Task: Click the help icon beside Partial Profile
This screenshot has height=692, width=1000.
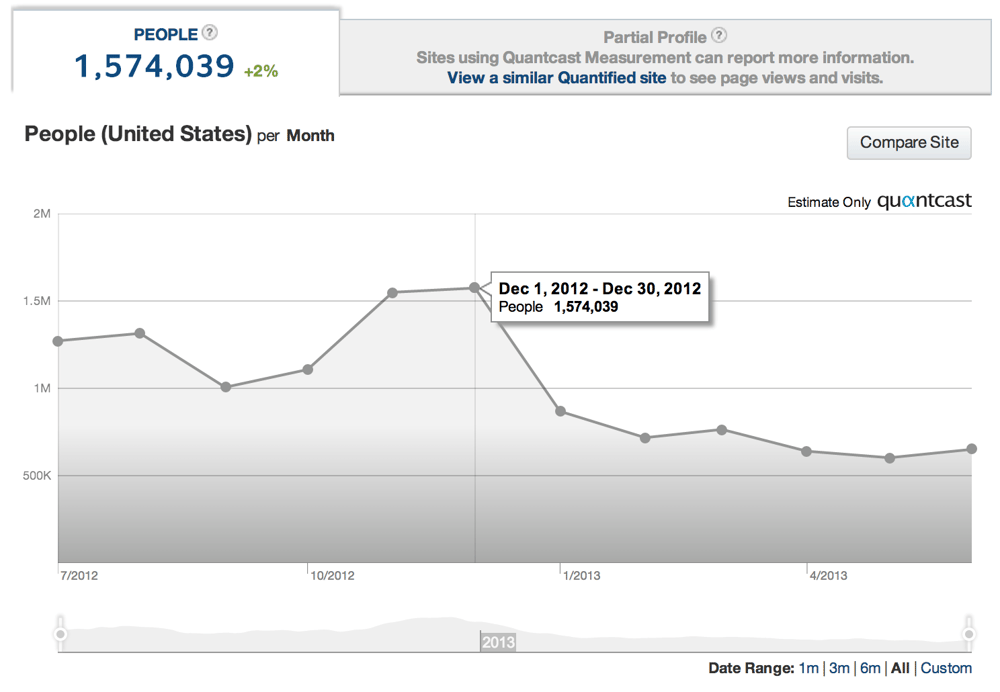Action: (719, 36)
